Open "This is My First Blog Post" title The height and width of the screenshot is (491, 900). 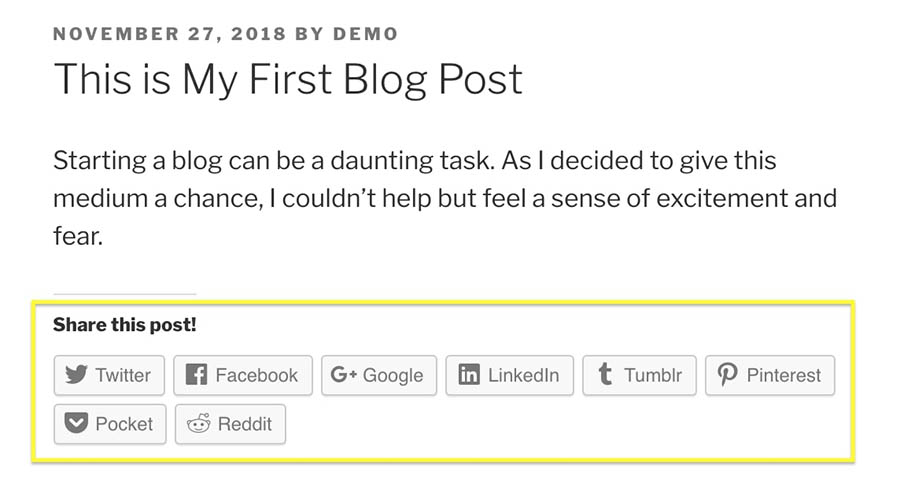288,79
